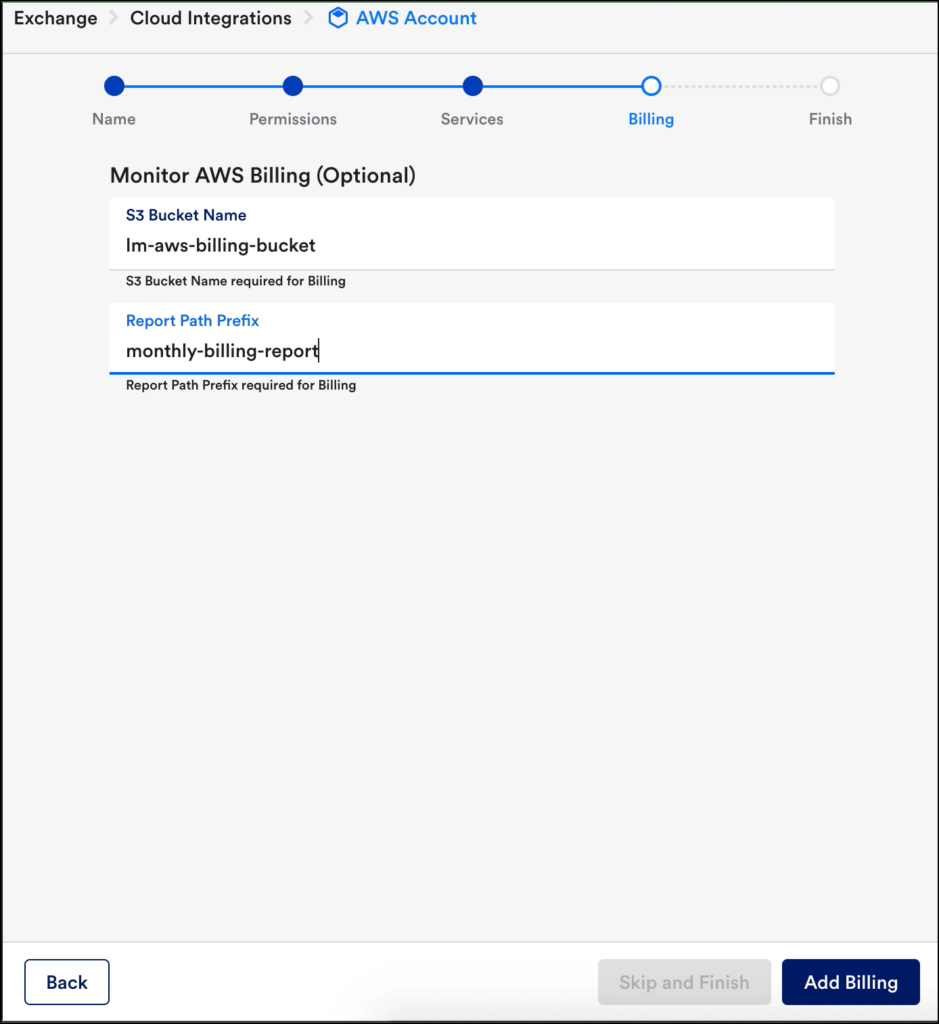Click the second breadcrumb separator chevron
The width and height of the screenshot is (939, 1024).
(x=308, y=18)
